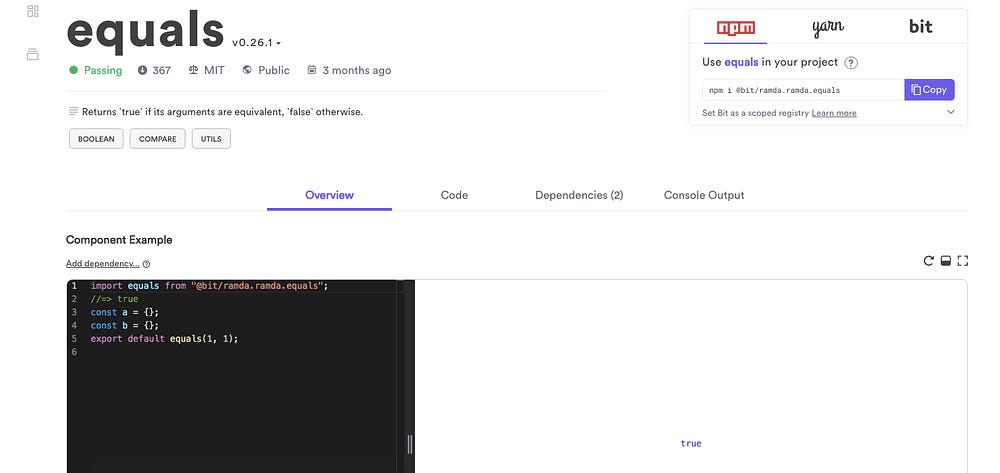Click the help icon beside Add dependency
This screenshot has height=473, width=1000.
[x=147, y=264]
